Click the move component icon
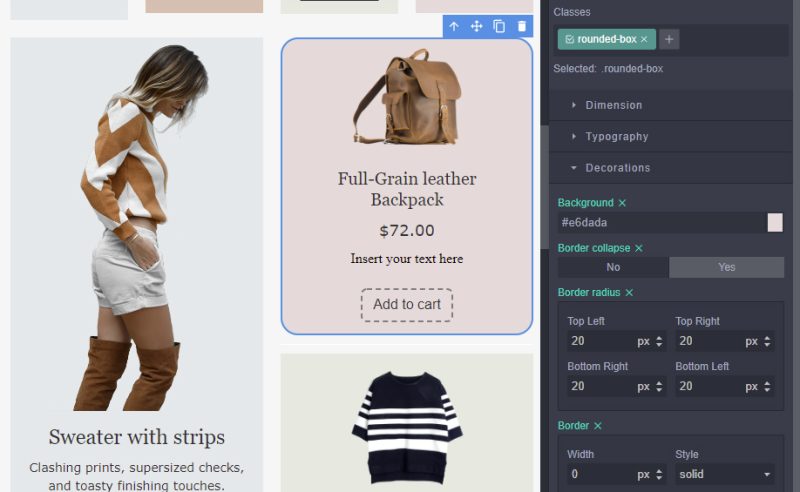 (x=477, y=26)
